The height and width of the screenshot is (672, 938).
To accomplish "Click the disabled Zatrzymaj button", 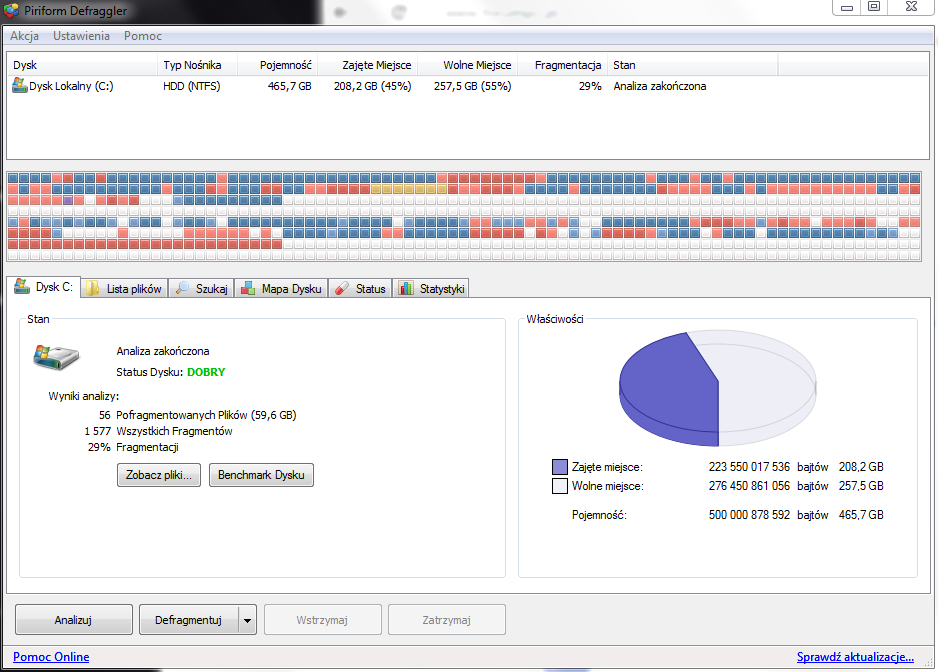I will (446, 619).
